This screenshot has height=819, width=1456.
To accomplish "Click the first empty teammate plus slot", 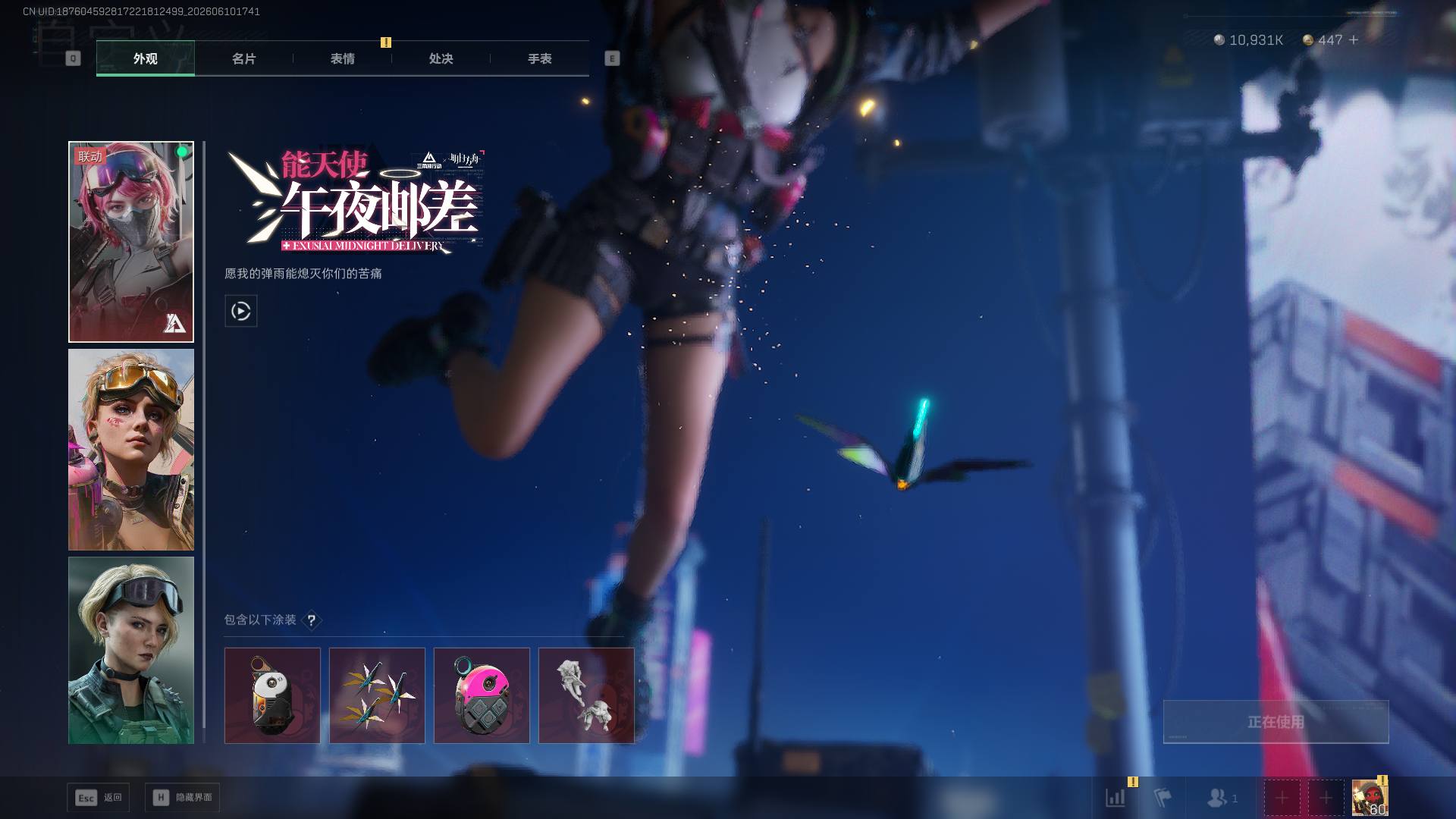I will (x=1282, y=798).
